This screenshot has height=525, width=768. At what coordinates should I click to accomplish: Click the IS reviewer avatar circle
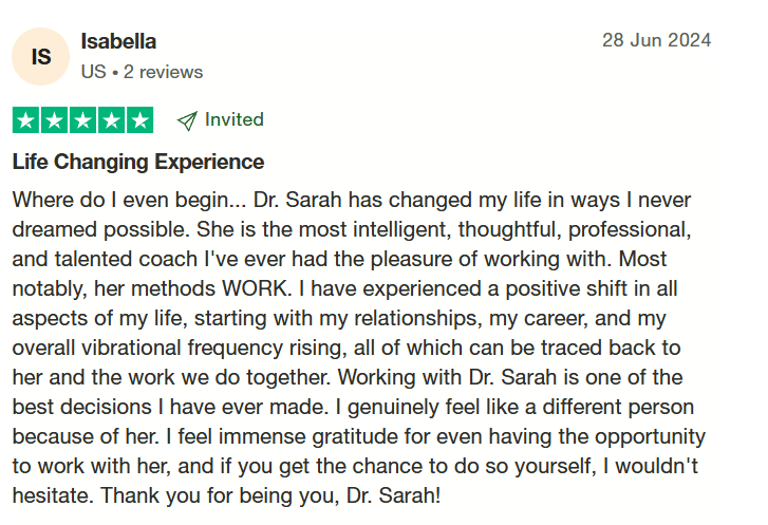[41, 57]
